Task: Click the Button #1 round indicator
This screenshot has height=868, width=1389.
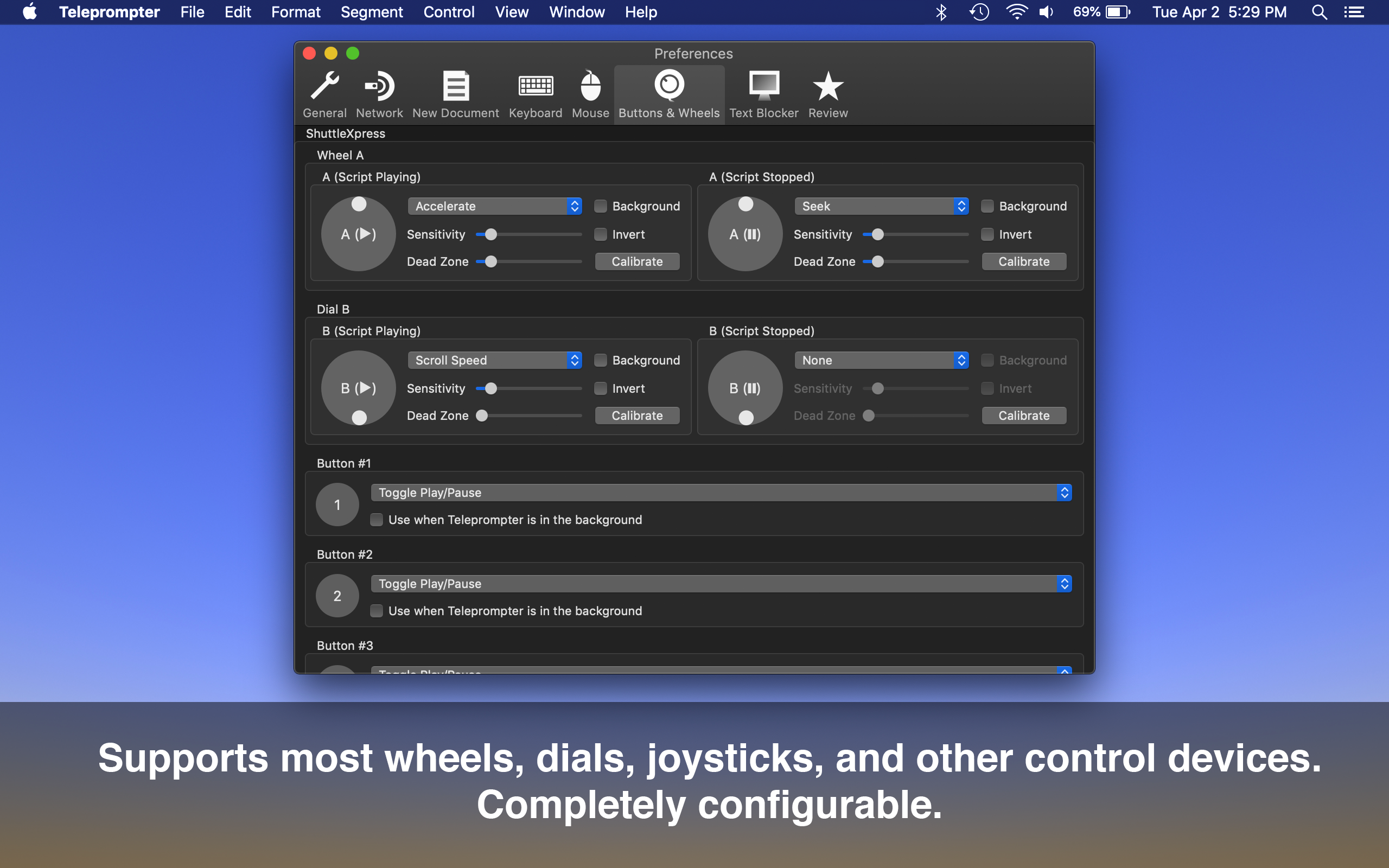Action: (x=337, y=505)
